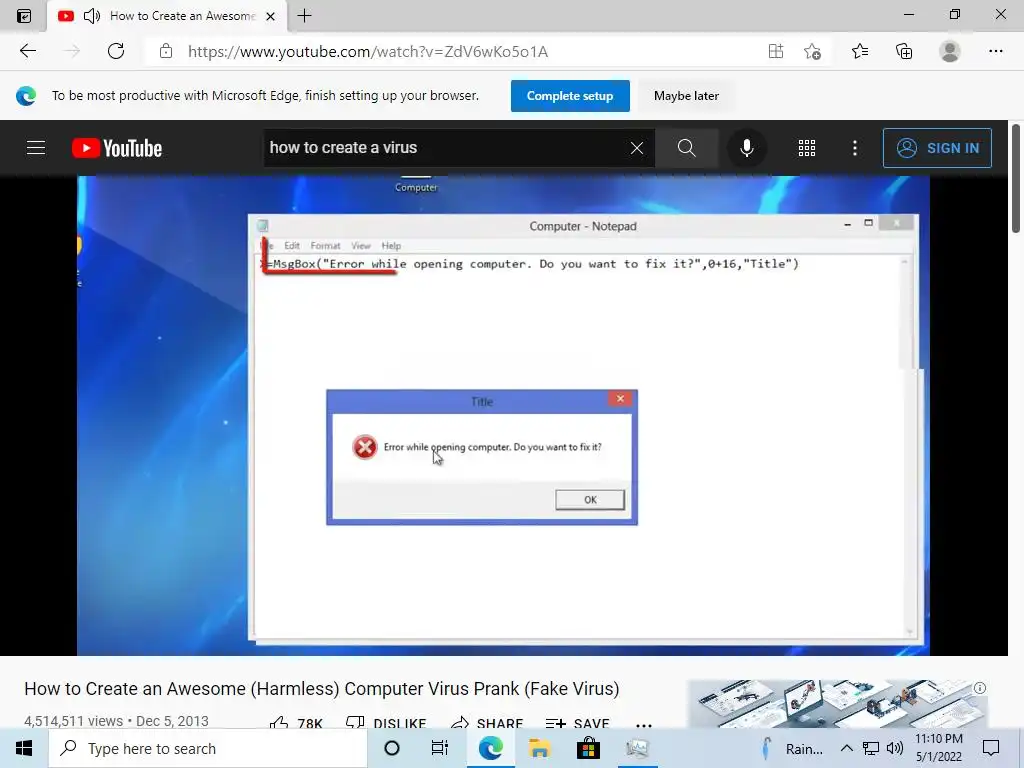Viewport: 1024px width, 768px height.
Task: Open Edge settings and more menu
Action: [995, 51]
